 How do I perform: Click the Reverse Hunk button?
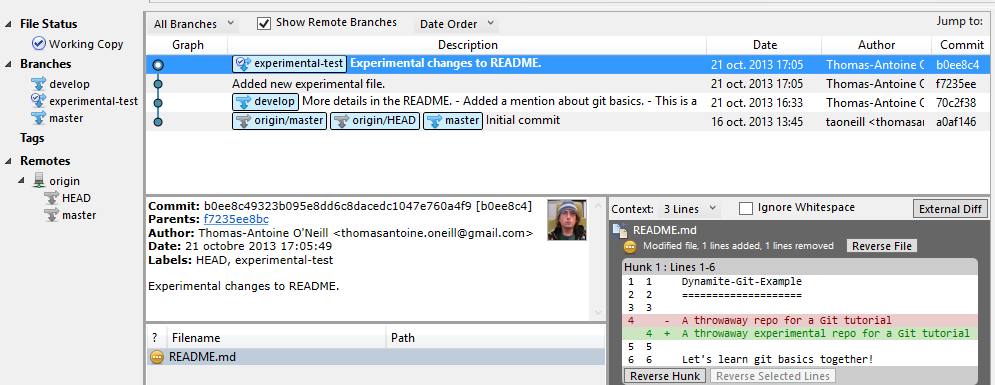pos(665,375)
